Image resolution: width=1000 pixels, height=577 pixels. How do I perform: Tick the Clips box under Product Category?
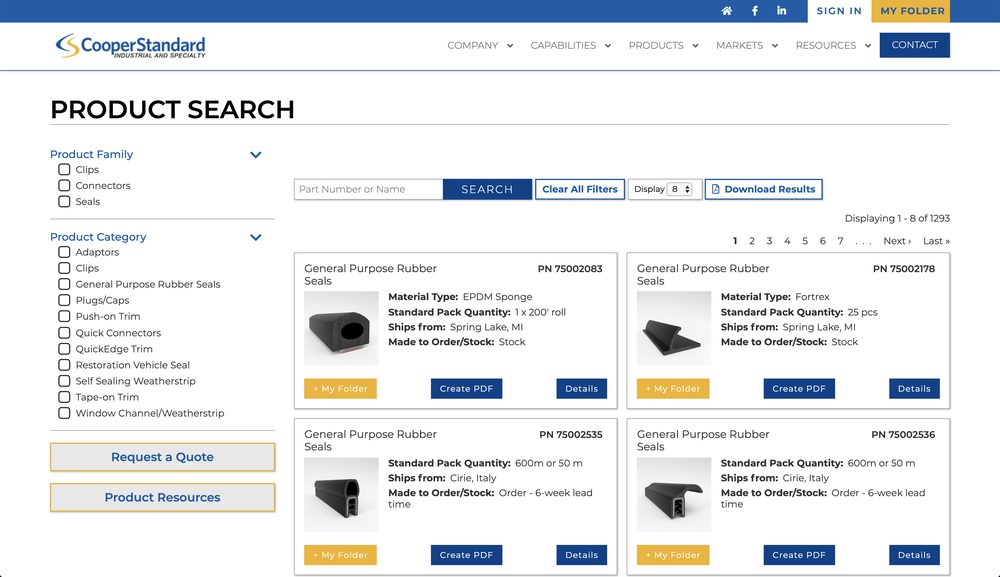pyautogui.click(x=64, y=268)
